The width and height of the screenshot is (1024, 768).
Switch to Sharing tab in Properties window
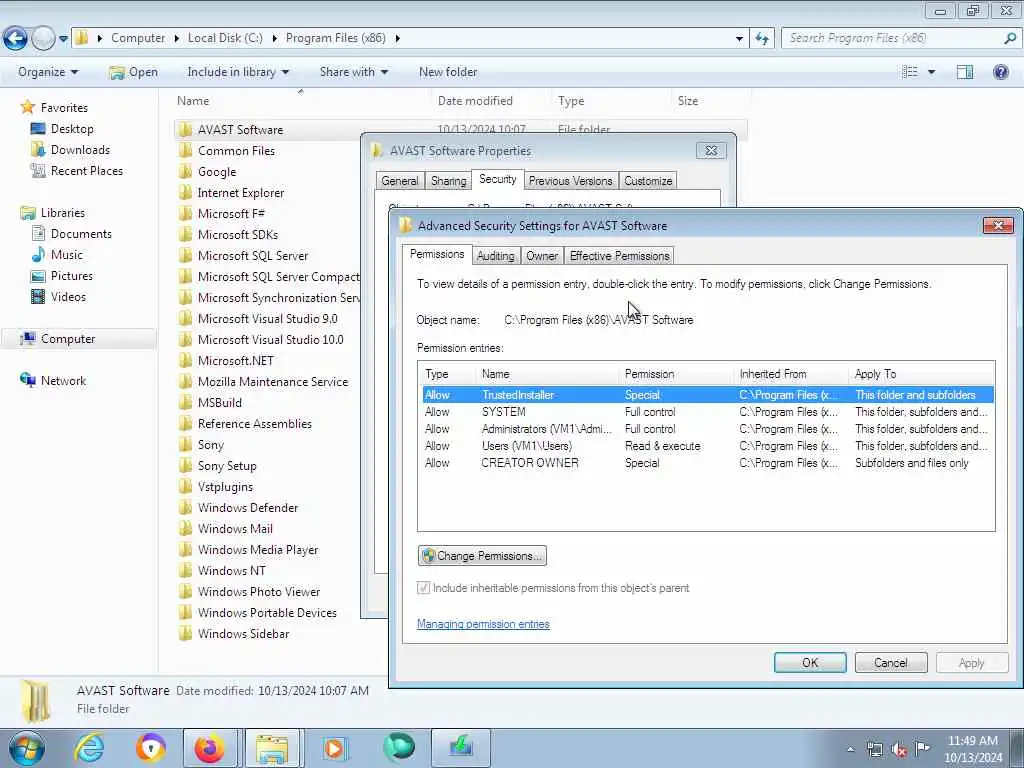coord(449,181)
